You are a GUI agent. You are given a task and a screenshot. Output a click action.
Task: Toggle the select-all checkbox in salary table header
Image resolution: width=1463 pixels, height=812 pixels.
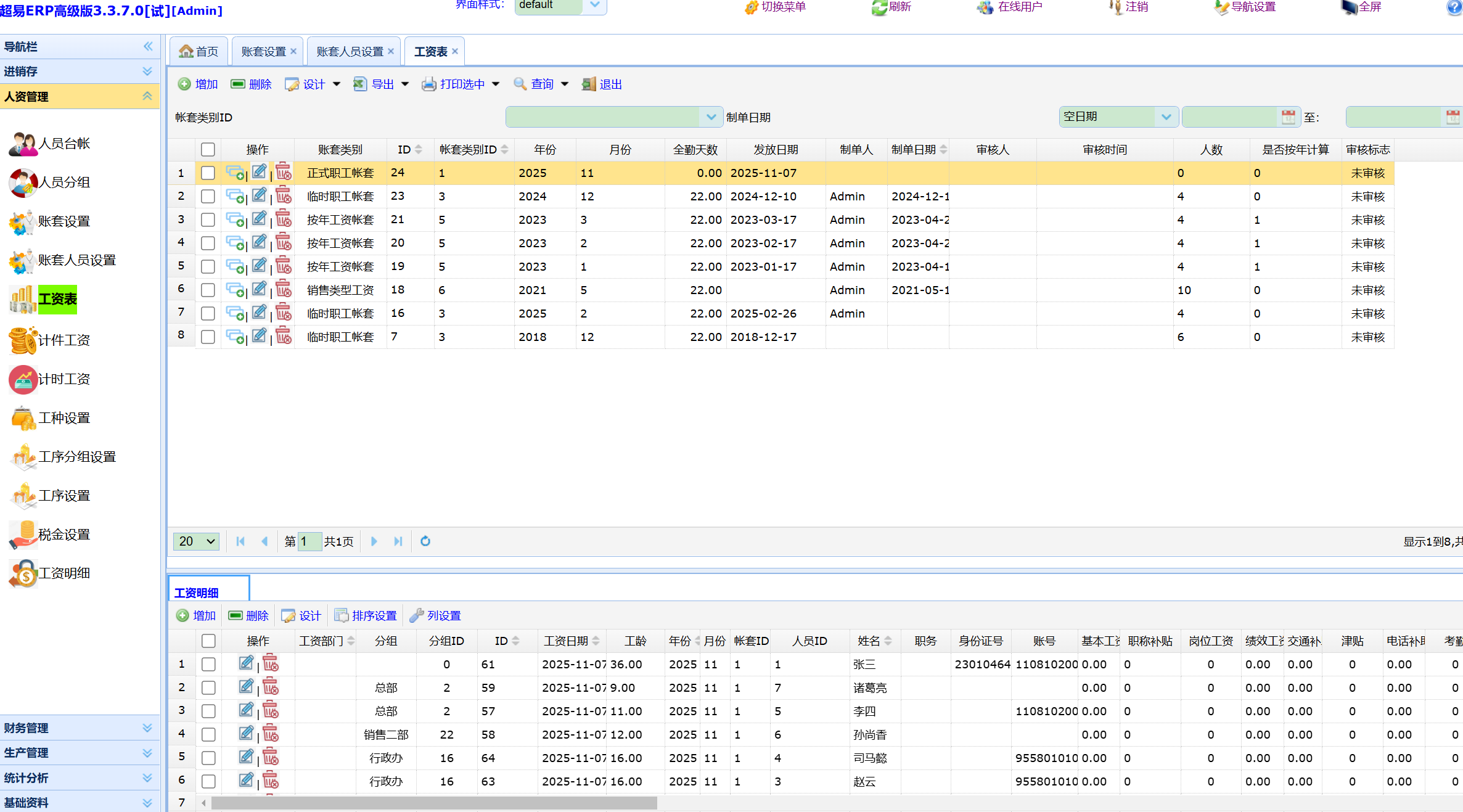(x=208, y=149)
